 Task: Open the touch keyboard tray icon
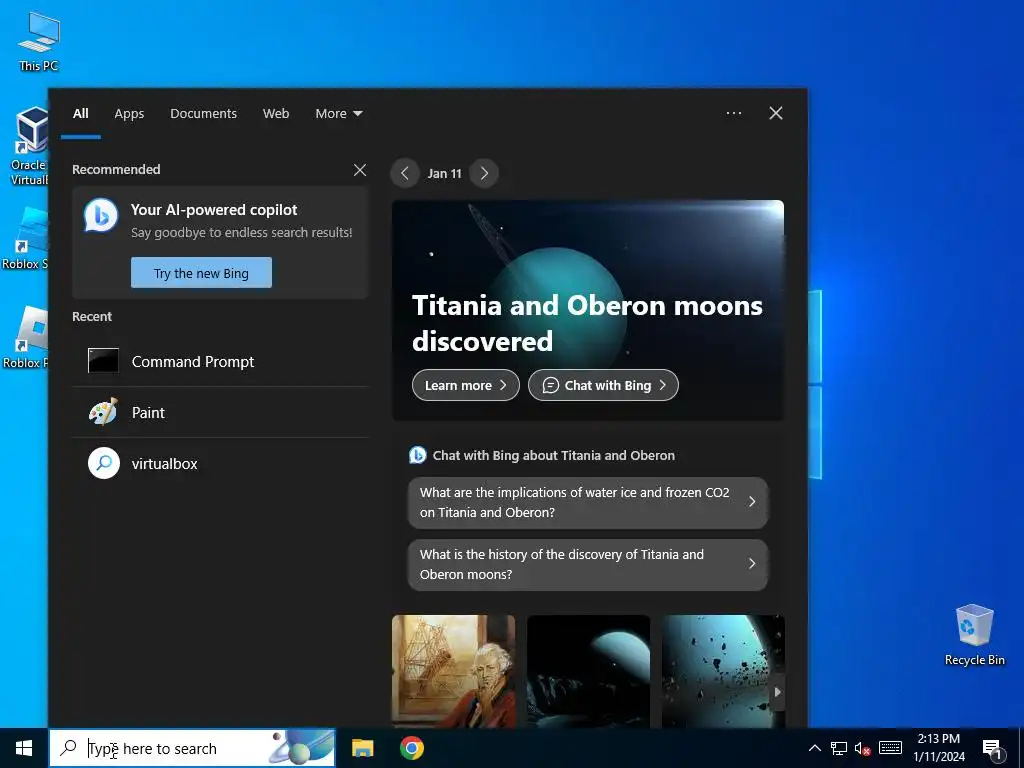(x=890, y=748)
